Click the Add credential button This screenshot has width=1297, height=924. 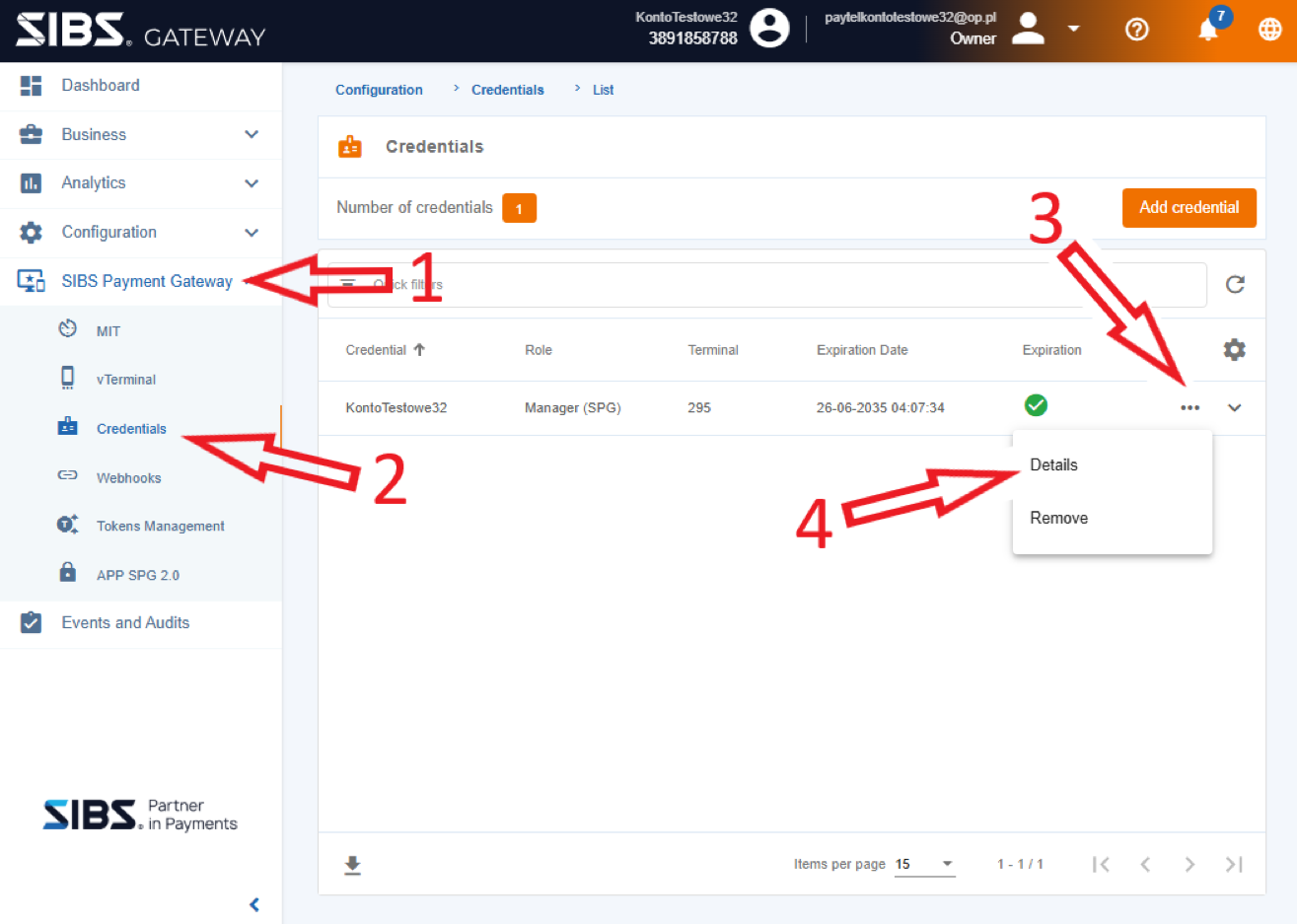pyautogui.click(x=1189, y=208)
